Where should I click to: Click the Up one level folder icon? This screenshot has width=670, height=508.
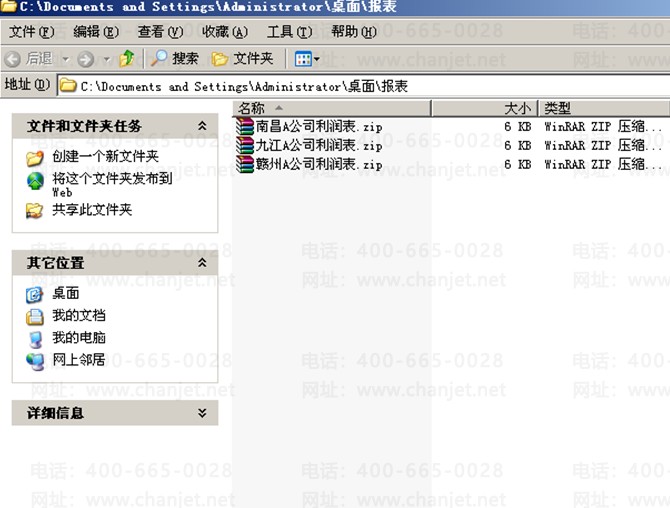(127, 59)
